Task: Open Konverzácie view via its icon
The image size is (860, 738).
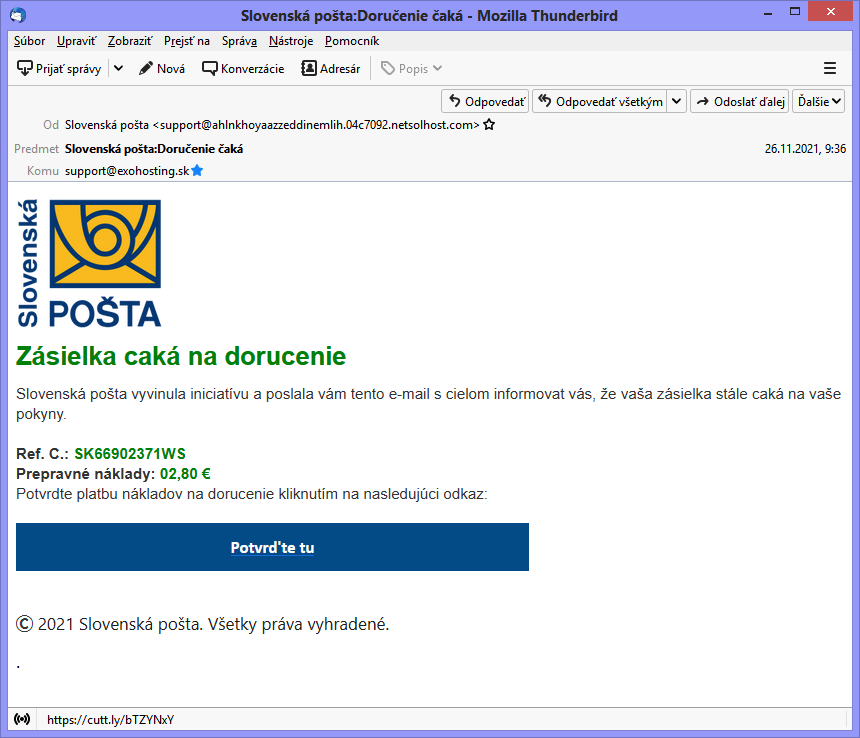Action: (x=209, y=68)
